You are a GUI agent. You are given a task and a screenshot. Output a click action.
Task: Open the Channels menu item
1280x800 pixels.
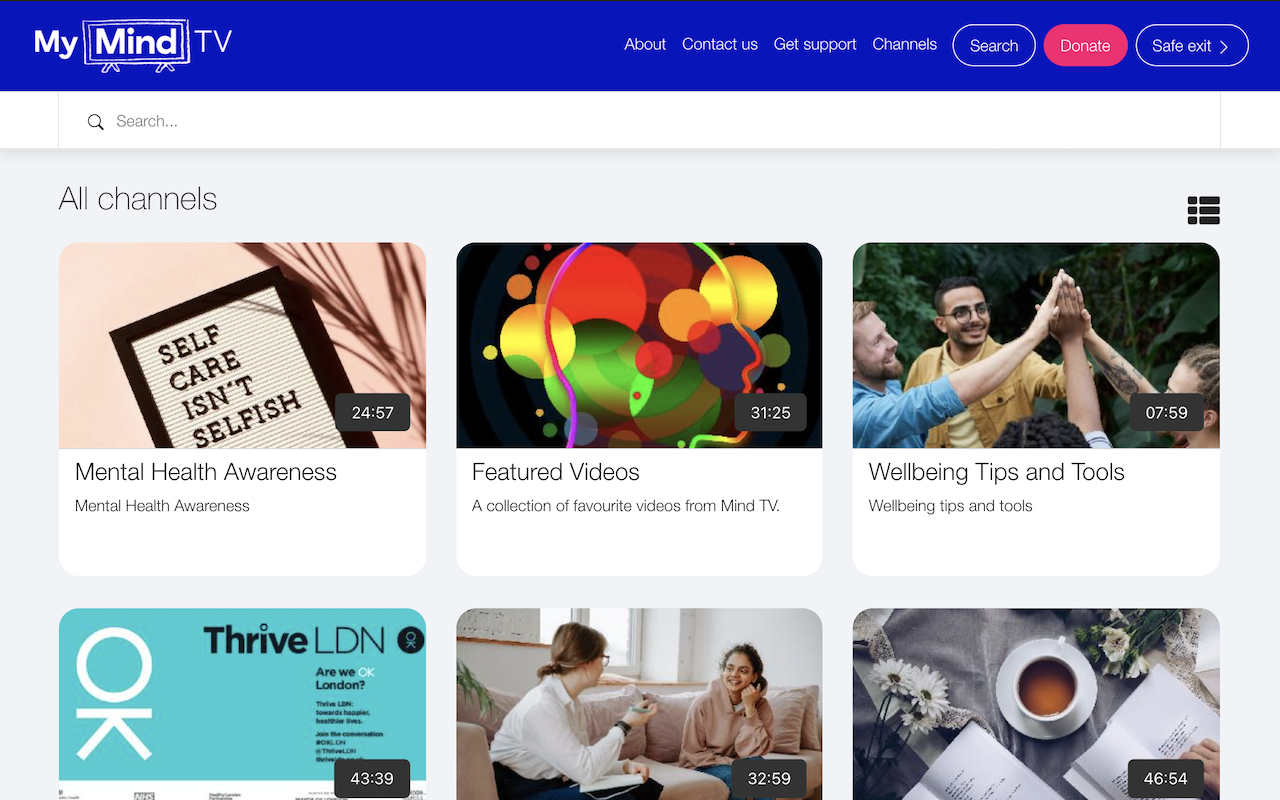[904, 45]
